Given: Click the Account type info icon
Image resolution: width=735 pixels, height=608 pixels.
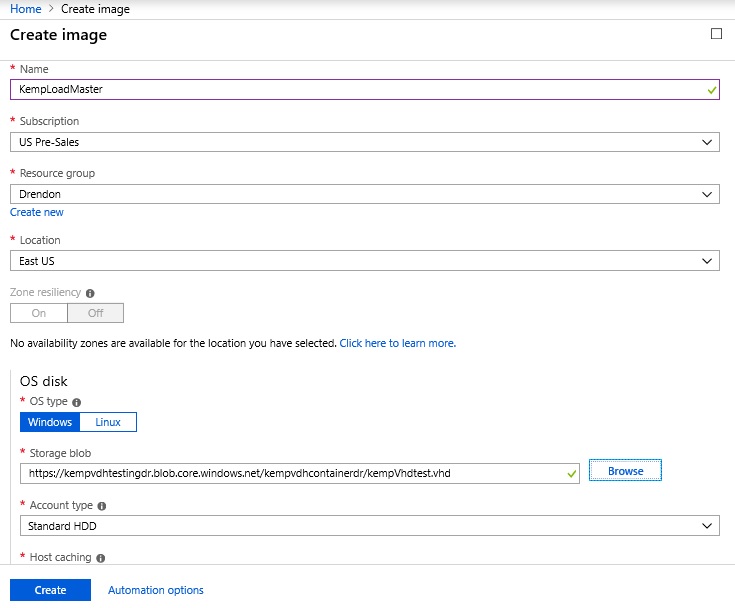Looking at the screenshot, I should (102, 506).
